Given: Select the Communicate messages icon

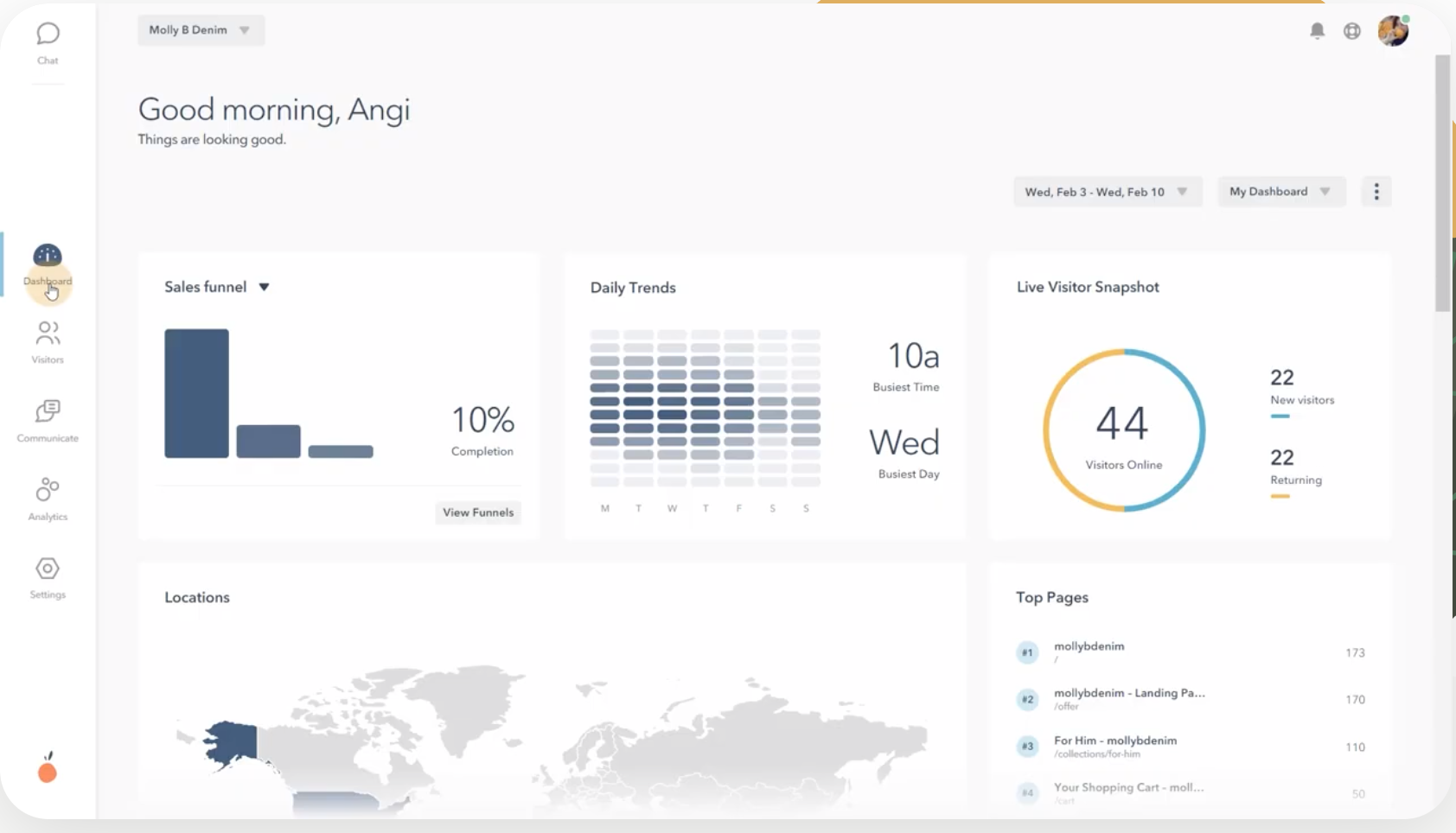Looking at the screenshot, I should coord(48,411).
